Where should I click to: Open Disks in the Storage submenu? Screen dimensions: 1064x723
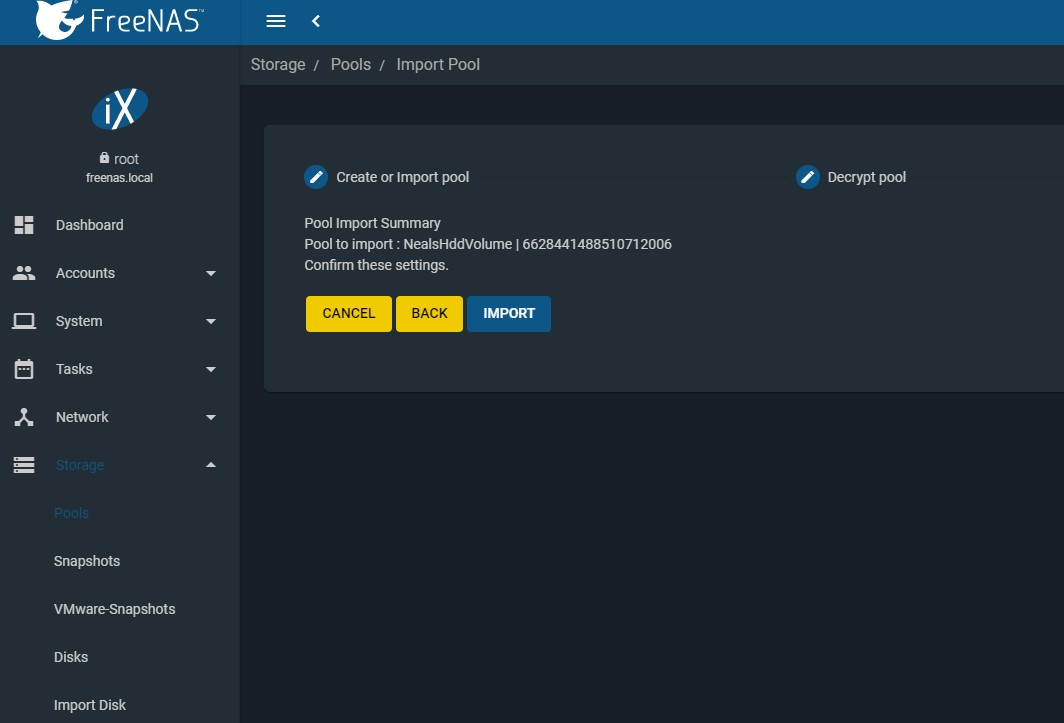pyautogui.click(x=71, y=657)
